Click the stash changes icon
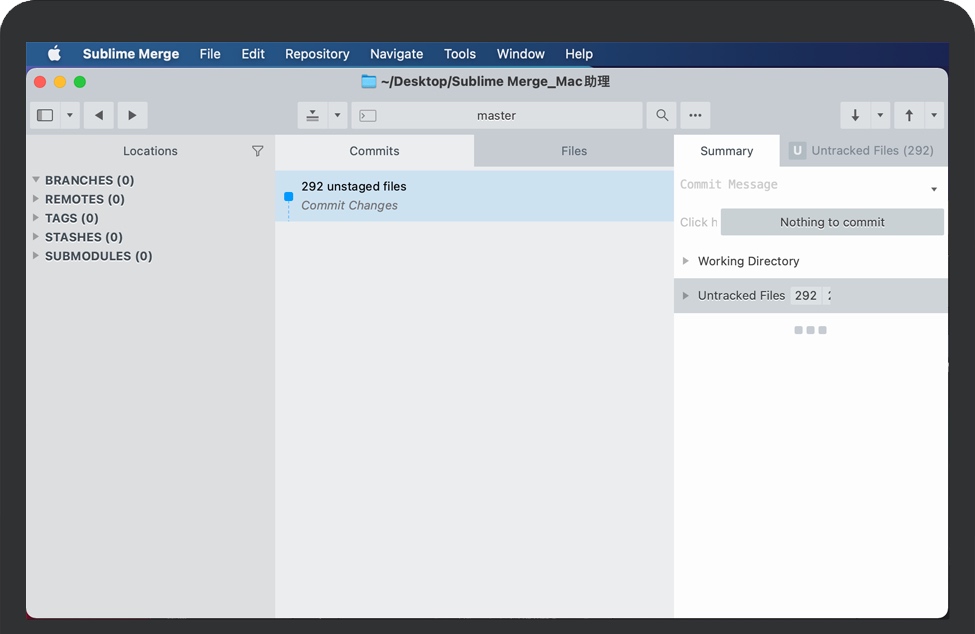The image size is (975, 634). [x=312, y=115]
